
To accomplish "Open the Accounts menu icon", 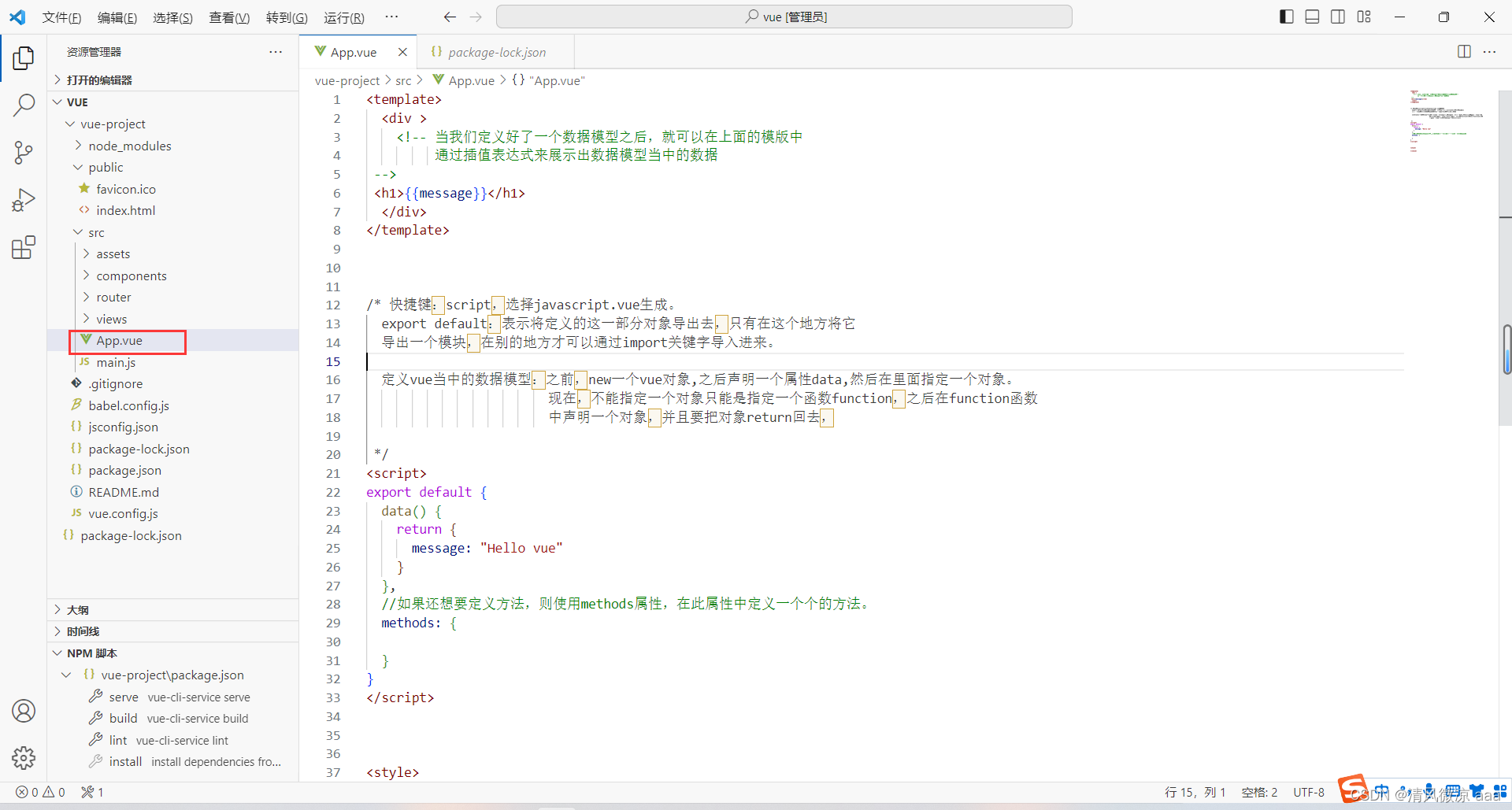I will tap(24, 711).
